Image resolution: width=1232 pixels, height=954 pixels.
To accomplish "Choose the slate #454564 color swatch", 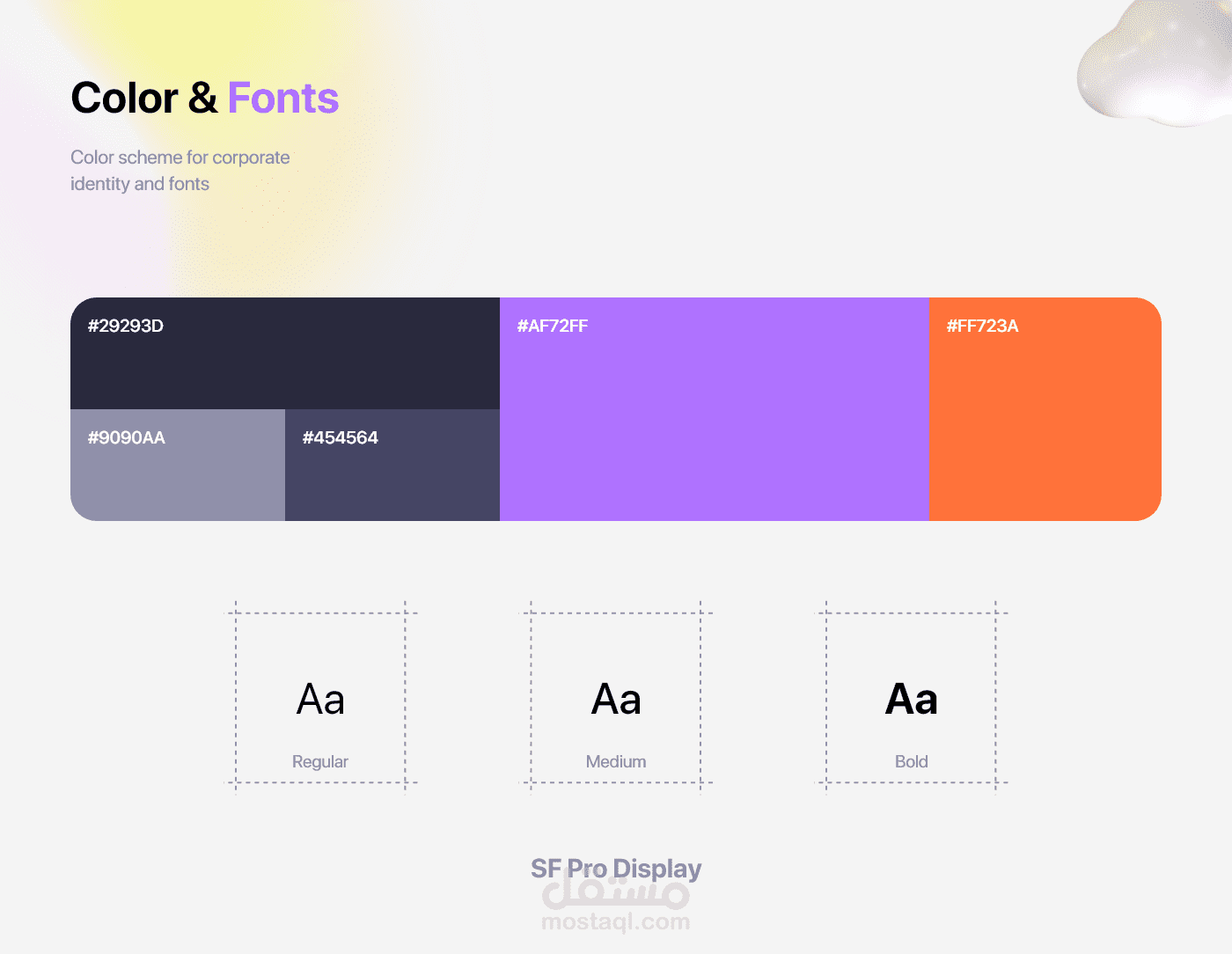I will click(392, 465).
